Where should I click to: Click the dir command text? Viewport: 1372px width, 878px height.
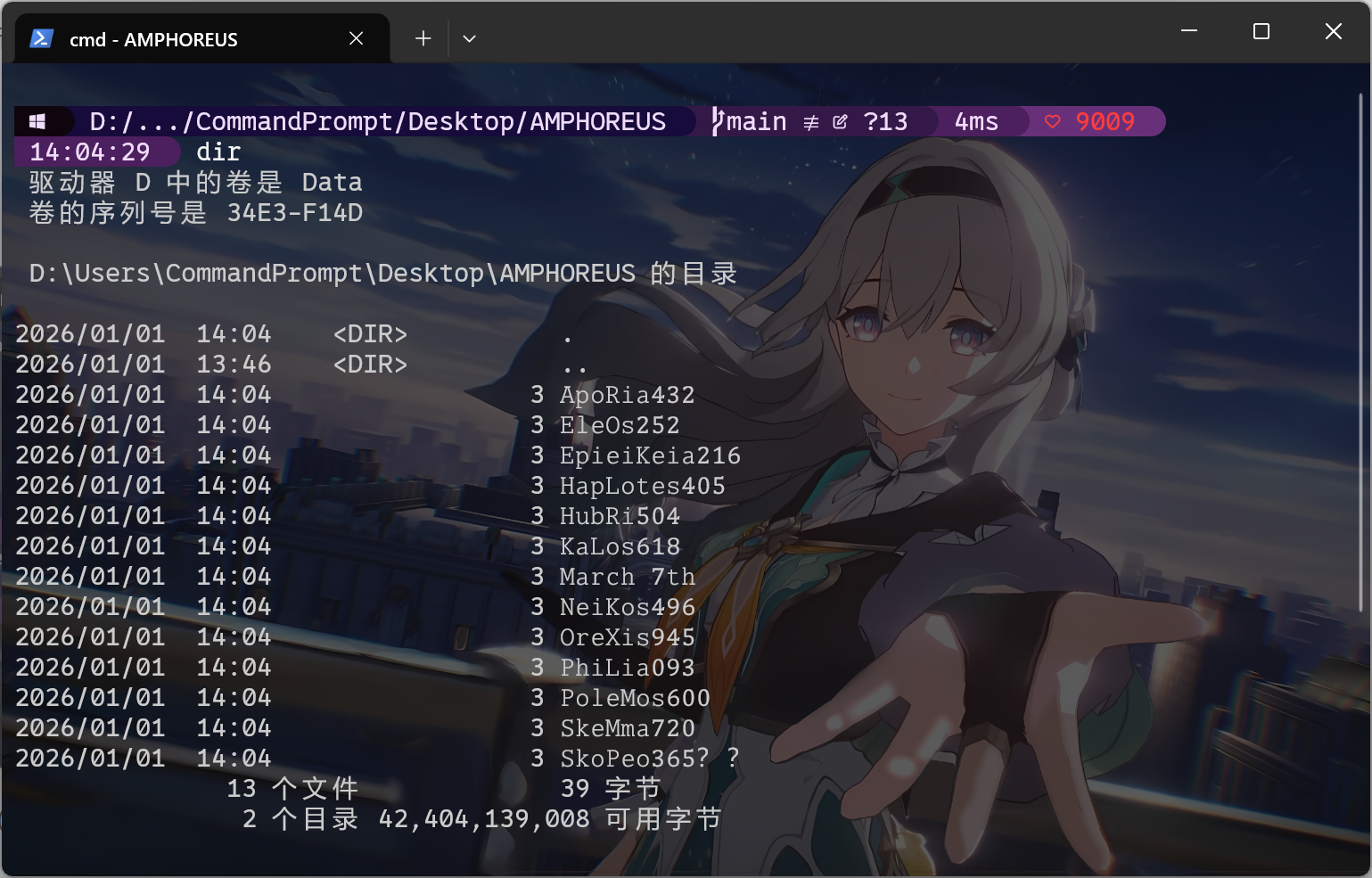point(218,152)
